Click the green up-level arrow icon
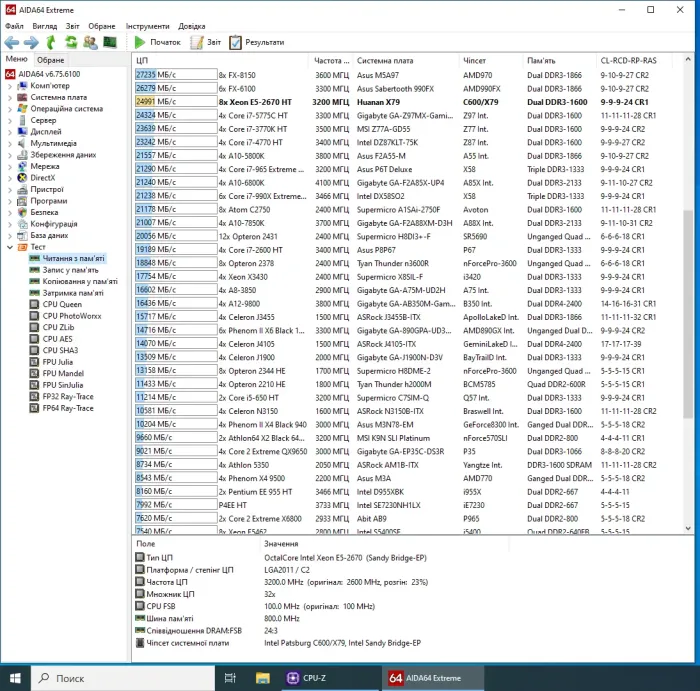The width and height of the screenshot is (700, 691). coord(51,43)
